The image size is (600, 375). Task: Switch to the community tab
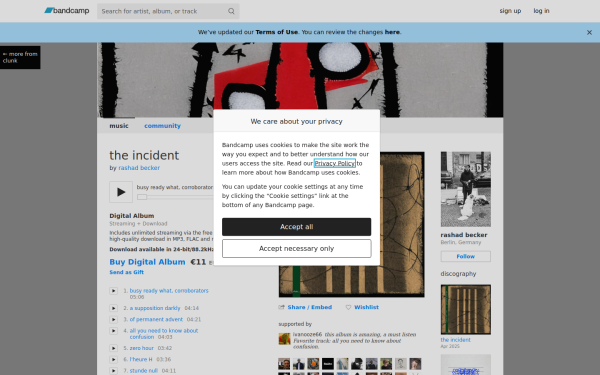(162, 126)
